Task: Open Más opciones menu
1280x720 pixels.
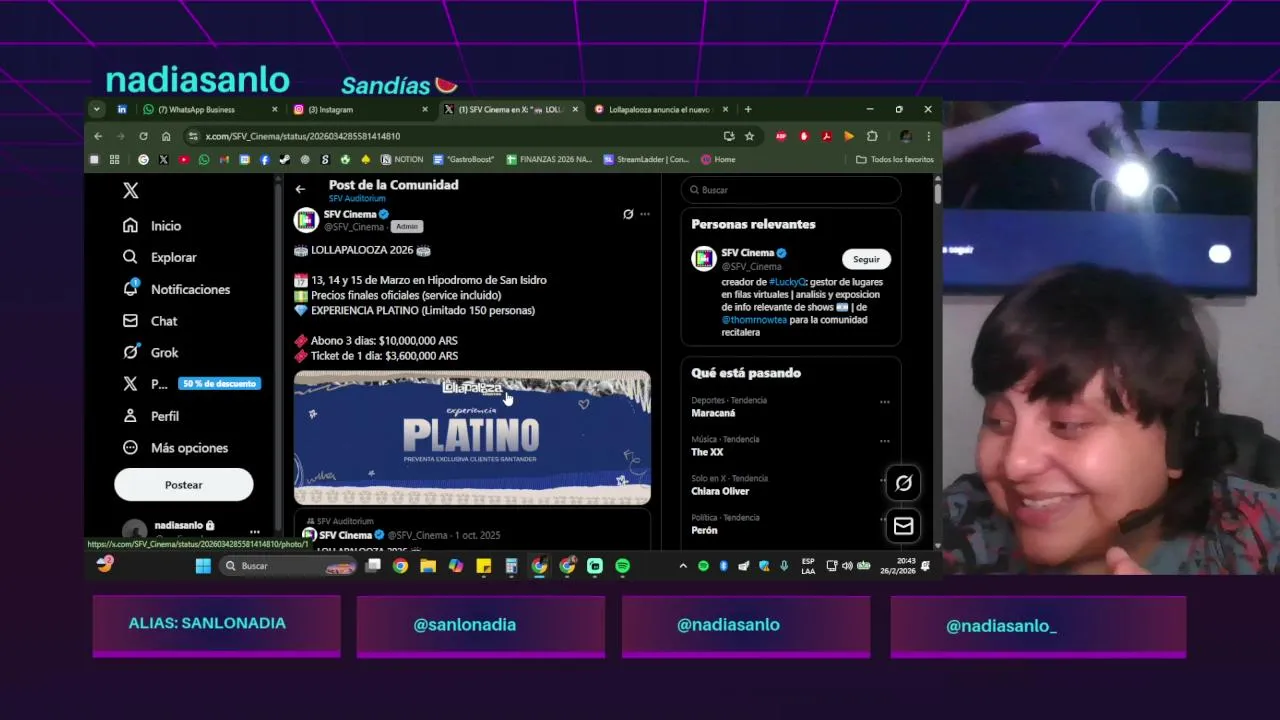Action: (175, 448)
